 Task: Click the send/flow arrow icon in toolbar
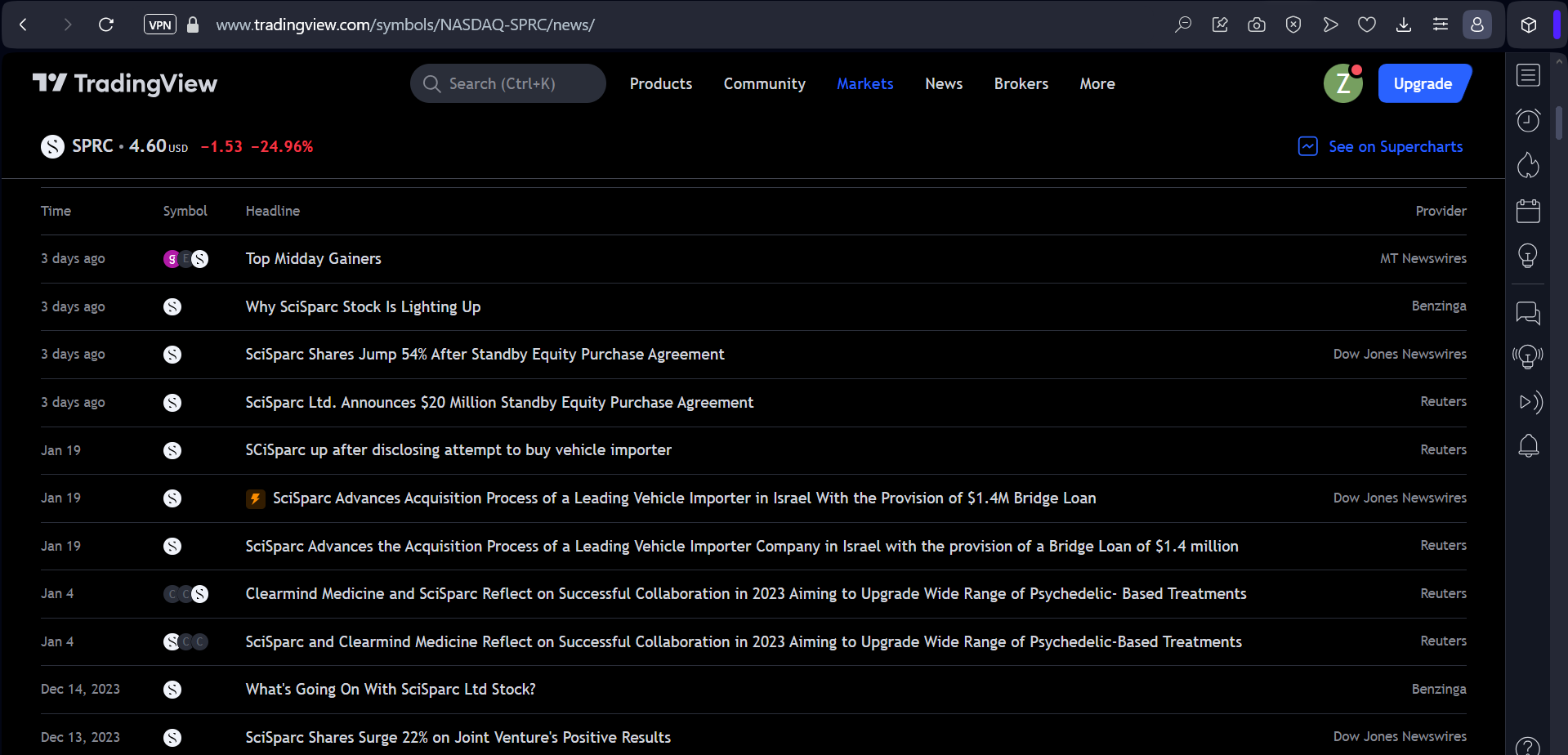(1330, 25)
